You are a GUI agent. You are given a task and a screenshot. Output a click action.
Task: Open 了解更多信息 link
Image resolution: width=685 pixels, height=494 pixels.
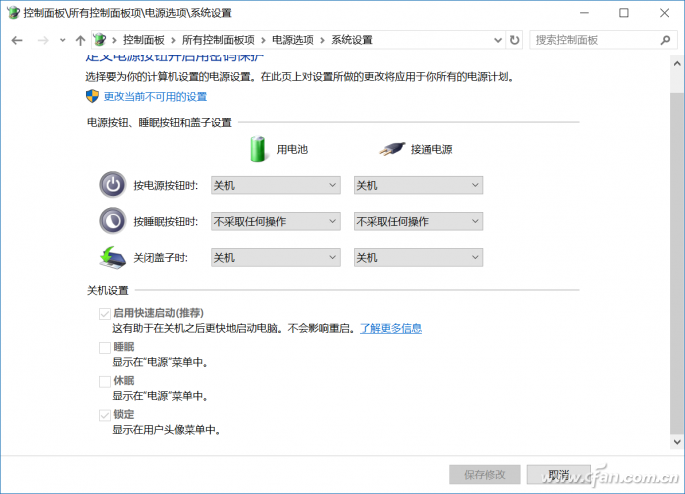(391, 328)
